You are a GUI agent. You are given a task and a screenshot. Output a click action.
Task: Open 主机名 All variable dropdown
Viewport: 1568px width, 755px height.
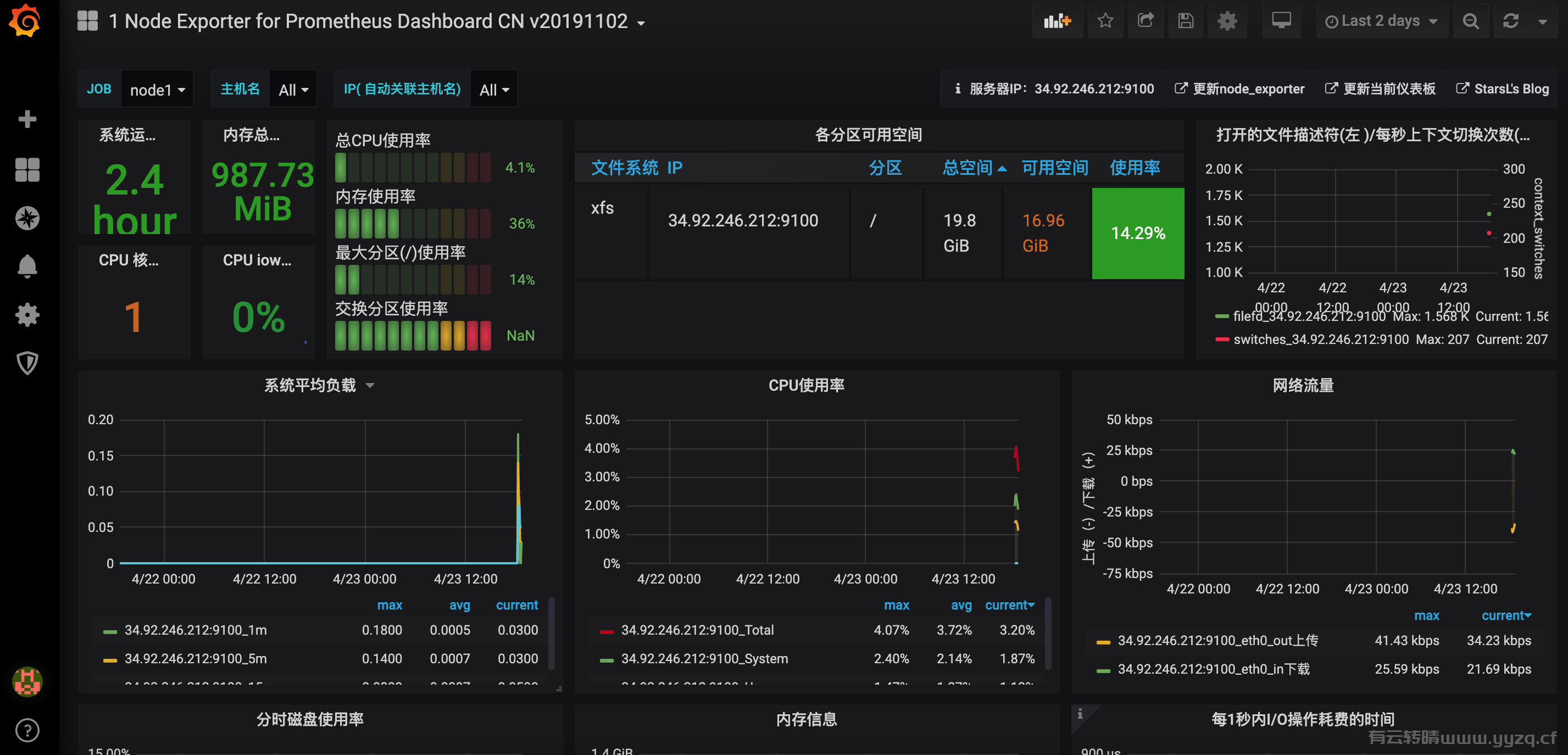pos(293,90)
